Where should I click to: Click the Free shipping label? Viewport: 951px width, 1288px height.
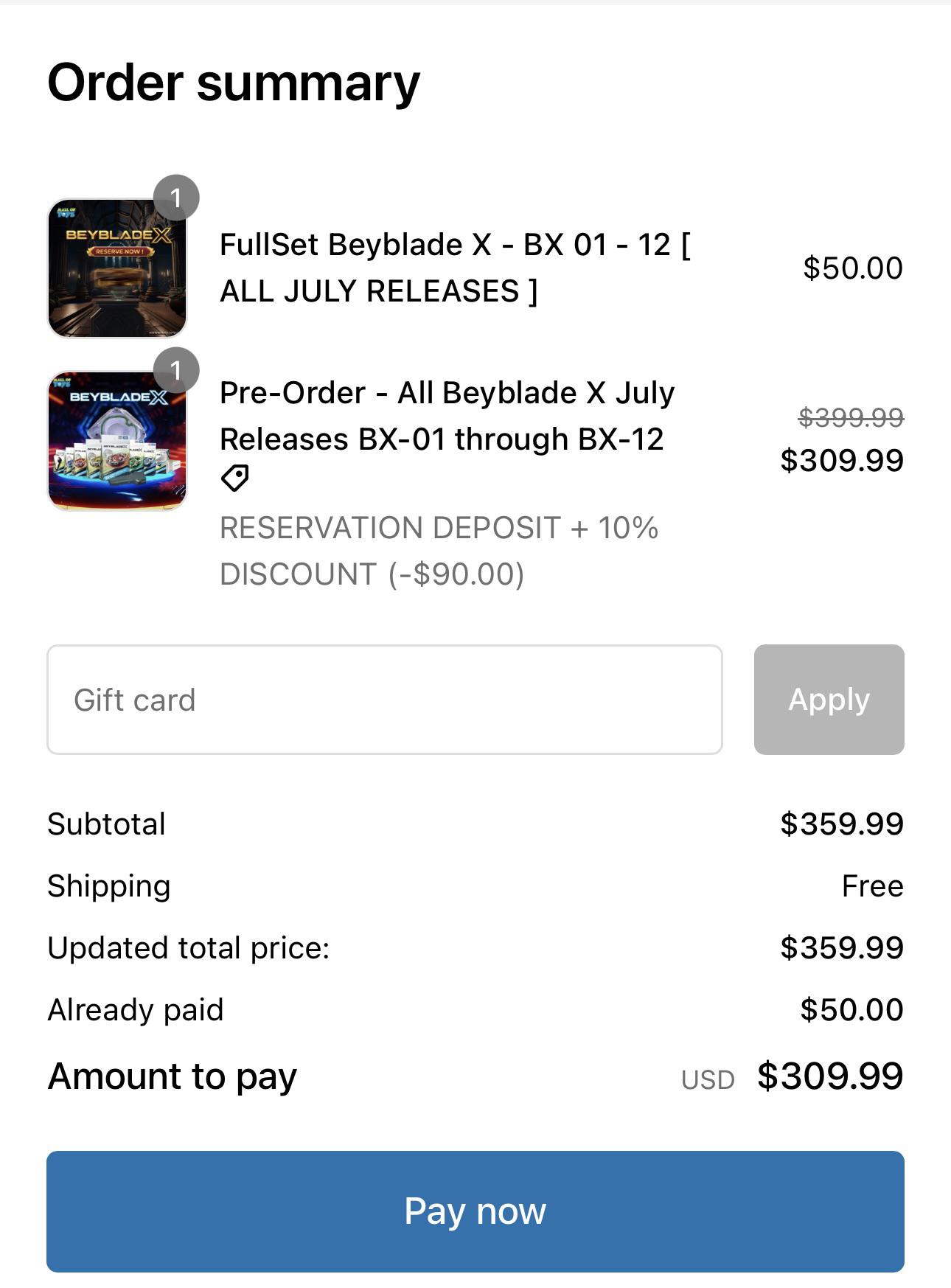874,885
